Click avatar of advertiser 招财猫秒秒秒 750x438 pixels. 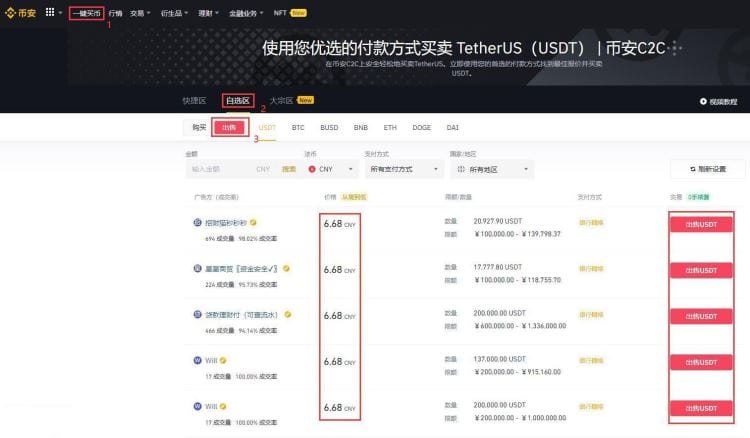coord(198,222)
